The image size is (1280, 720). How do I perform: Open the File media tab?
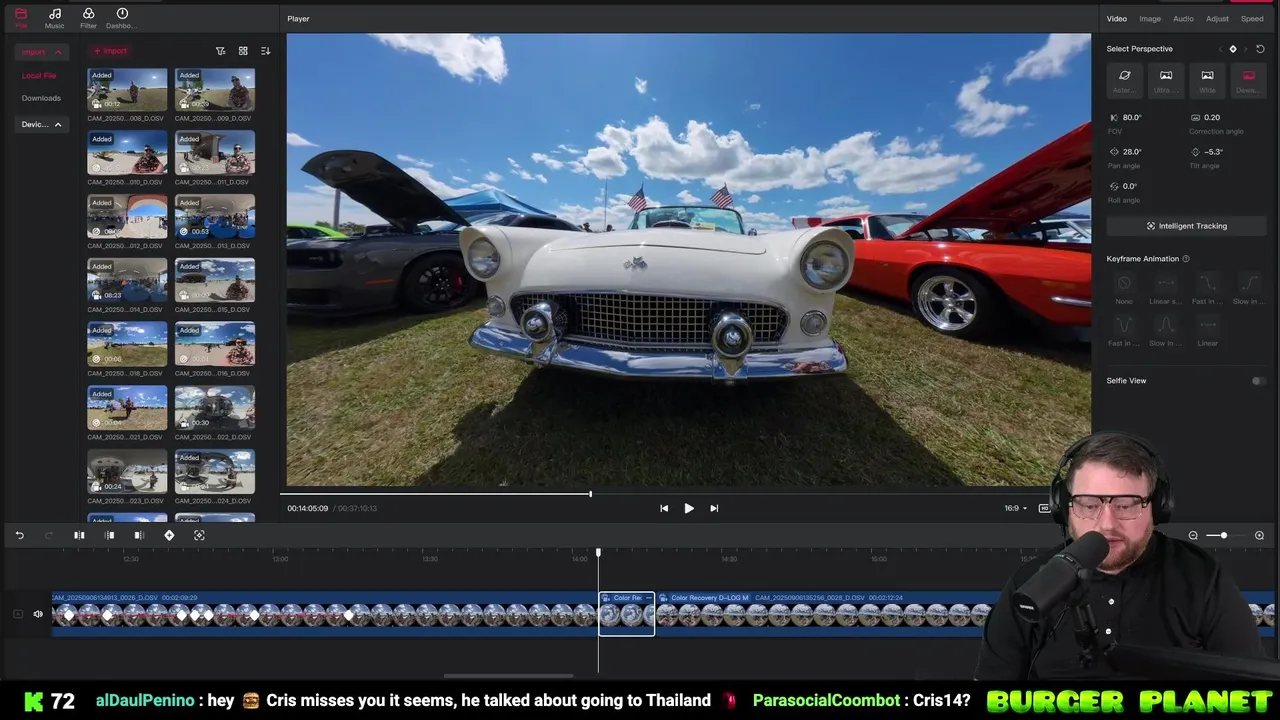tap(21, 17)
